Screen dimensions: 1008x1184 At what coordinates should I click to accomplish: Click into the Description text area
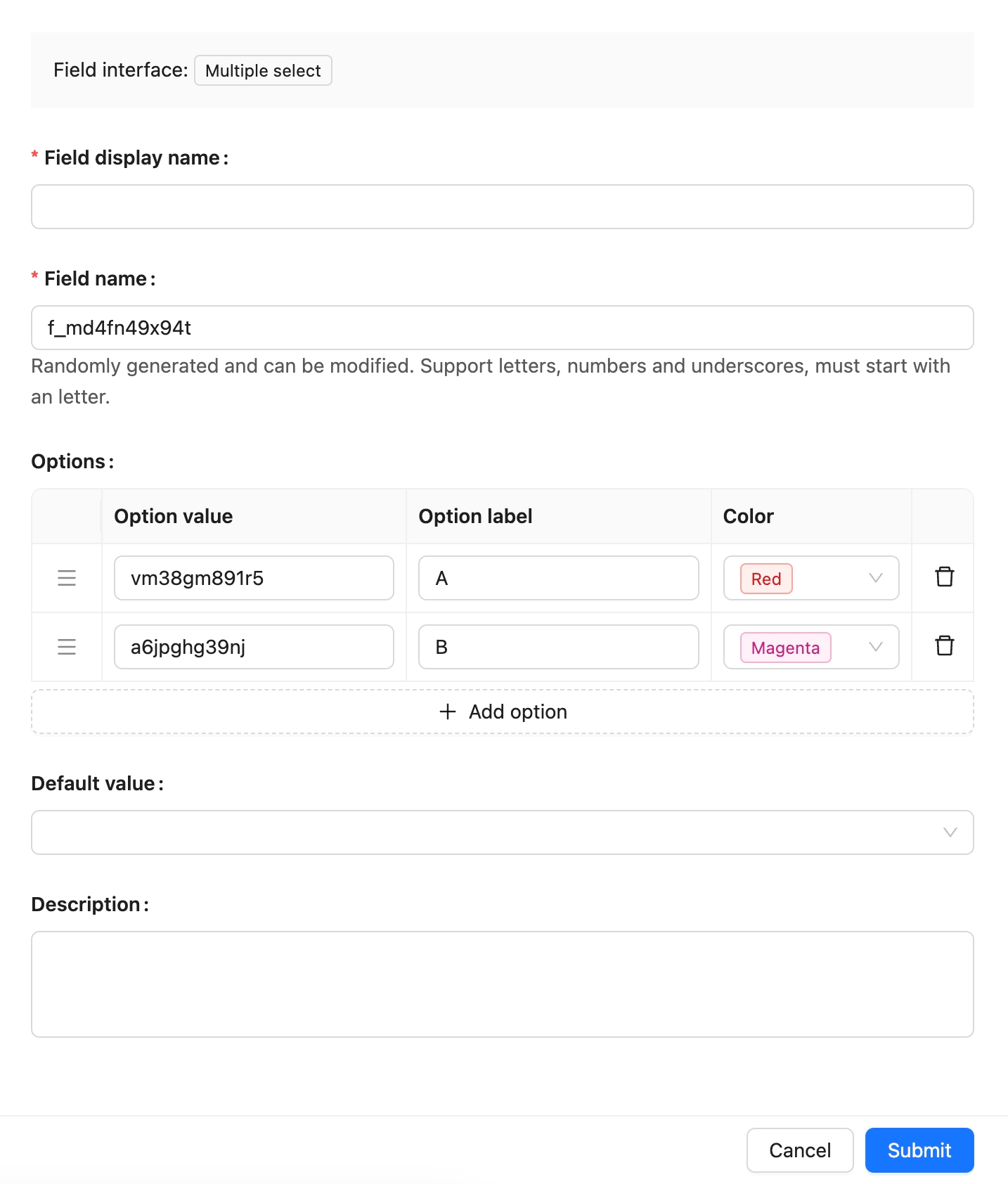[x=502, y=984]
